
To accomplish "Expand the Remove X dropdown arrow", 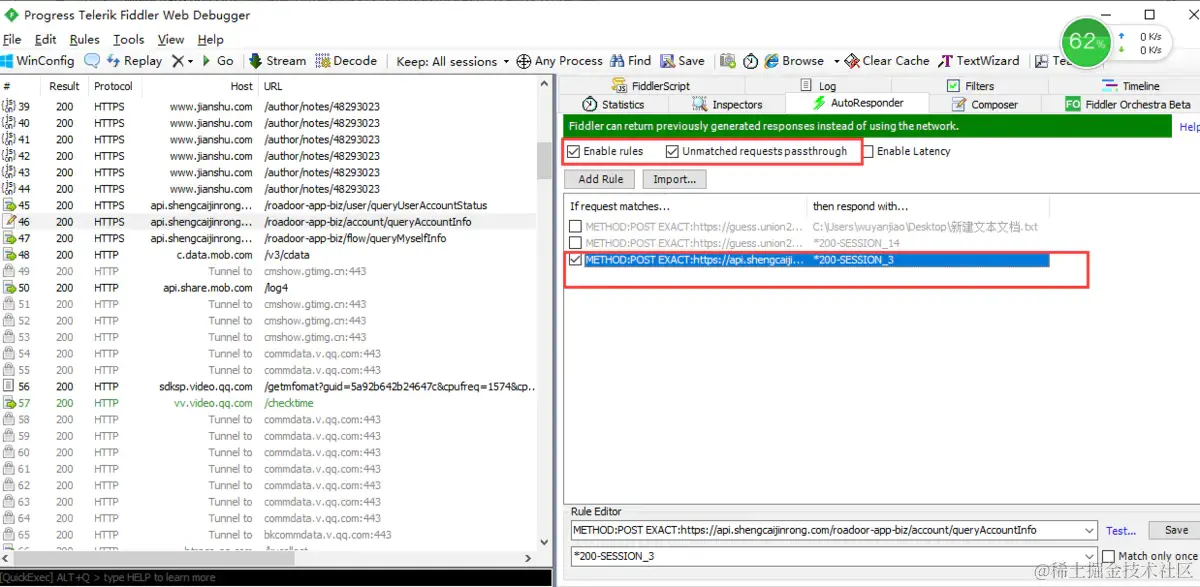I will point(190,61).
